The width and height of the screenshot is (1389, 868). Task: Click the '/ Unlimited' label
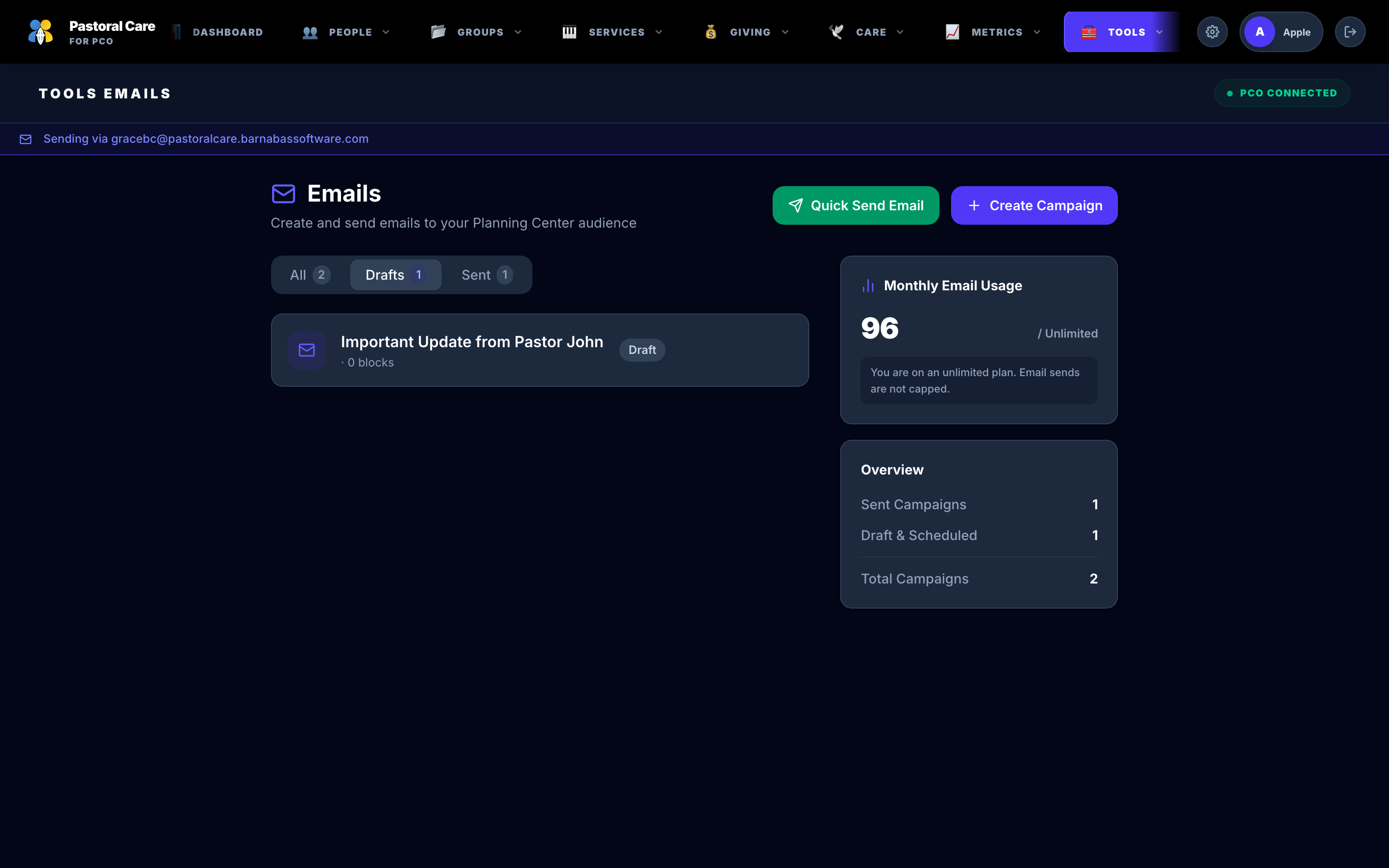(1068, 334)
